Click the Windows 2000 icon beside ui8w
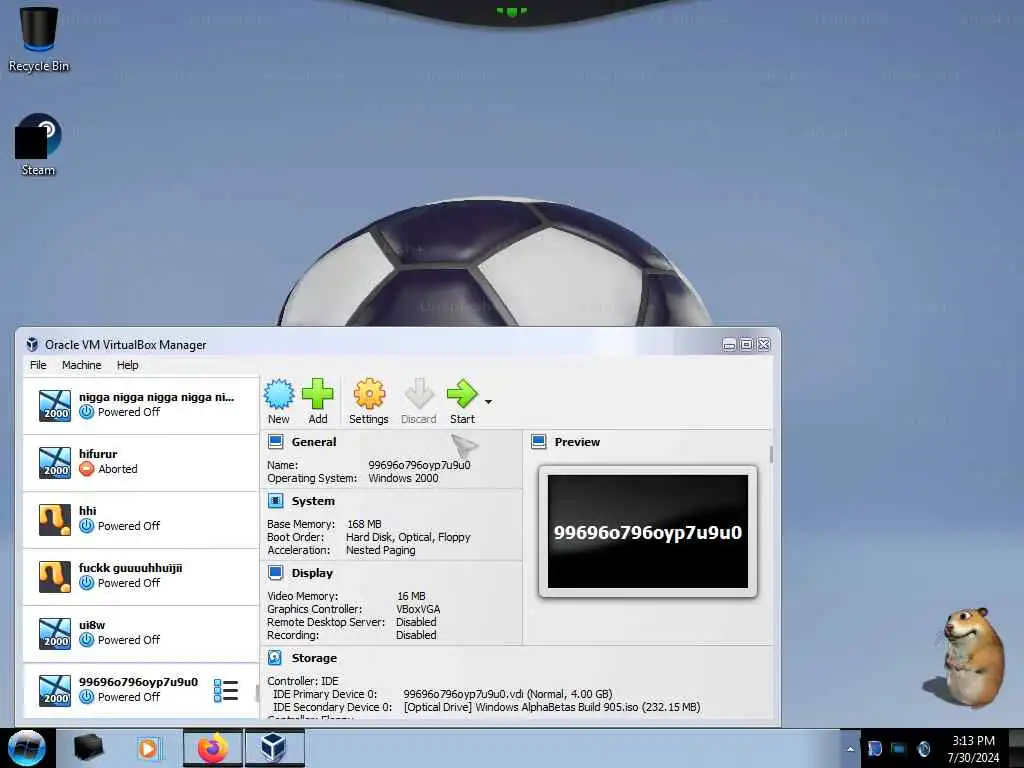 tap(55, 633)
